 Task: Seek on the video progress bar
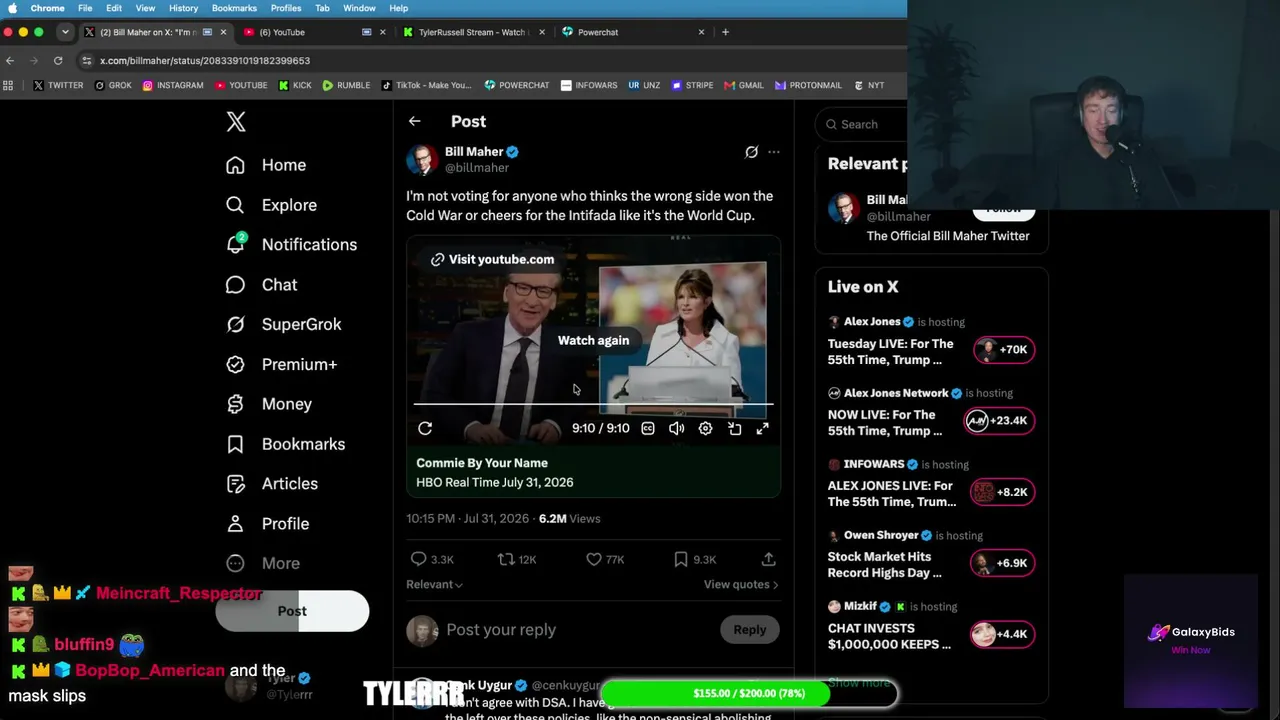[593, 405]
